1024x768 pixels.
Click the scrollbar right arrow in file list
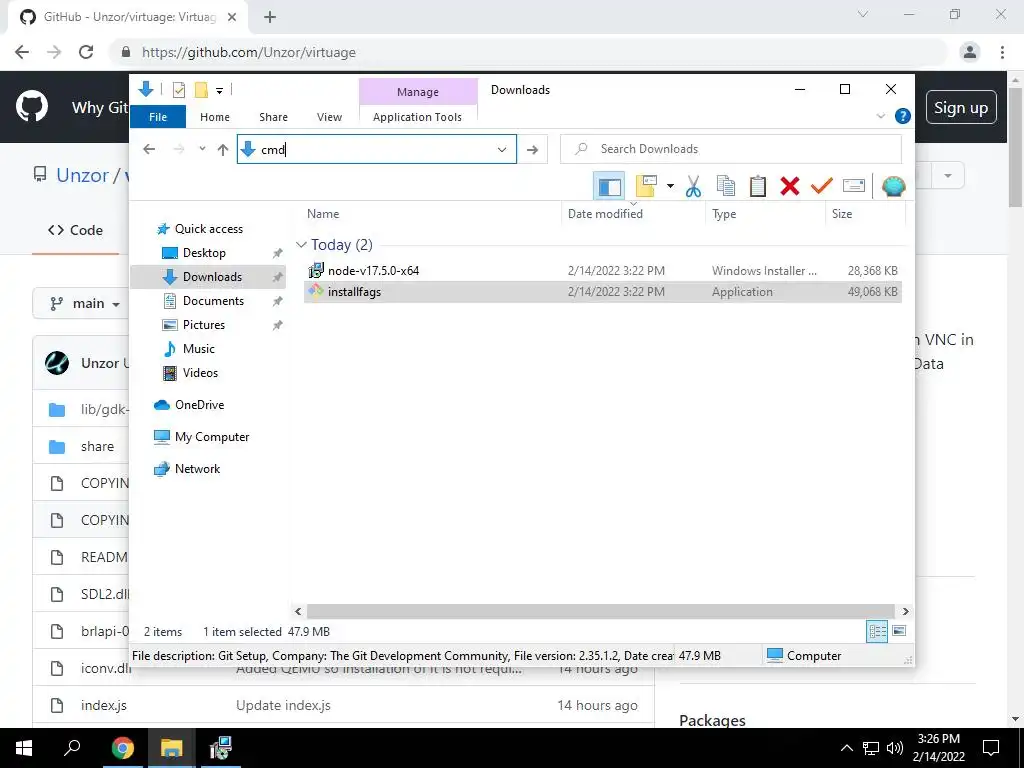(905, 611)
